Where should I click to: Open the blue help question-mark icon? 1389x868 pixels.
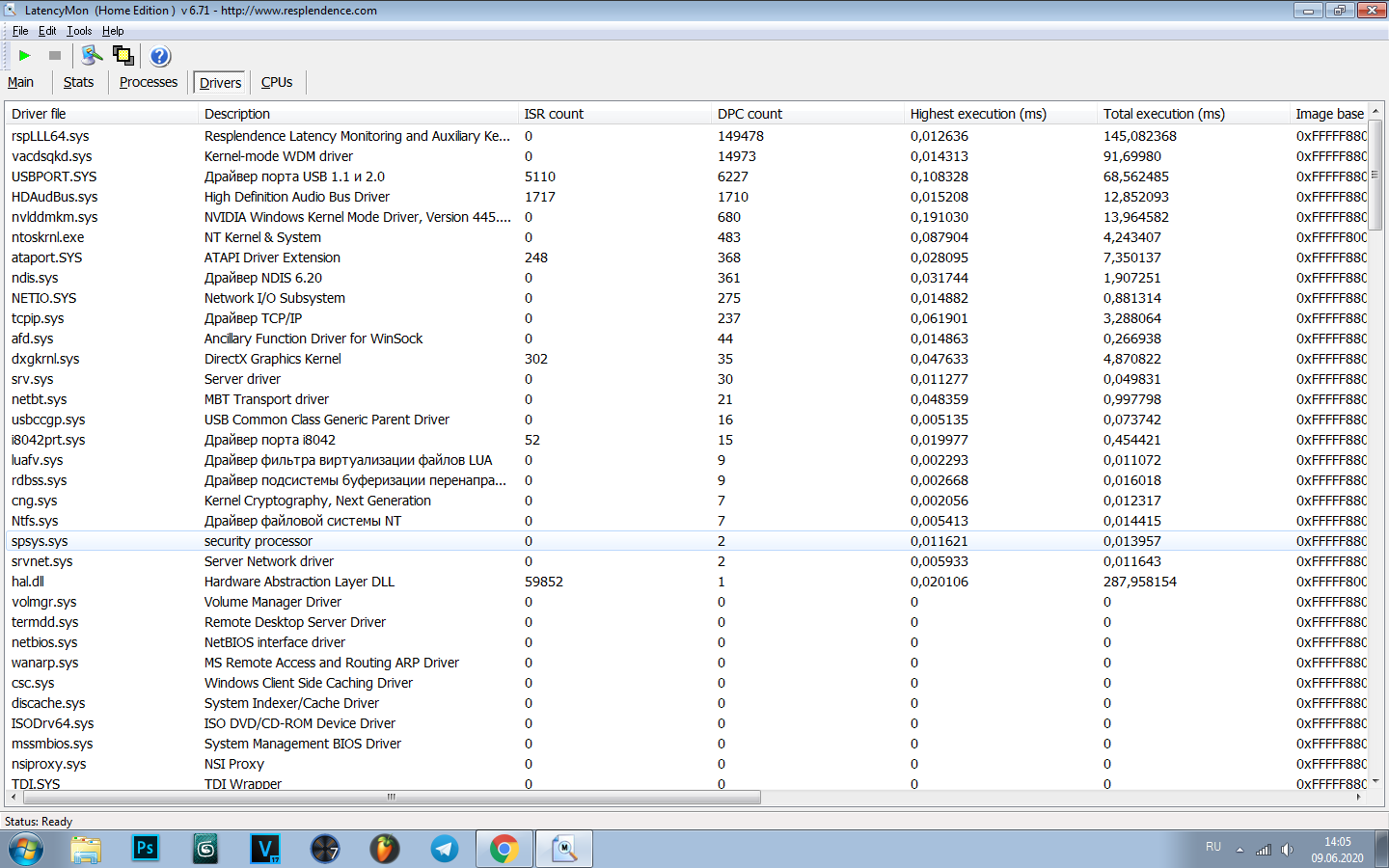click(x=160, y=56)
